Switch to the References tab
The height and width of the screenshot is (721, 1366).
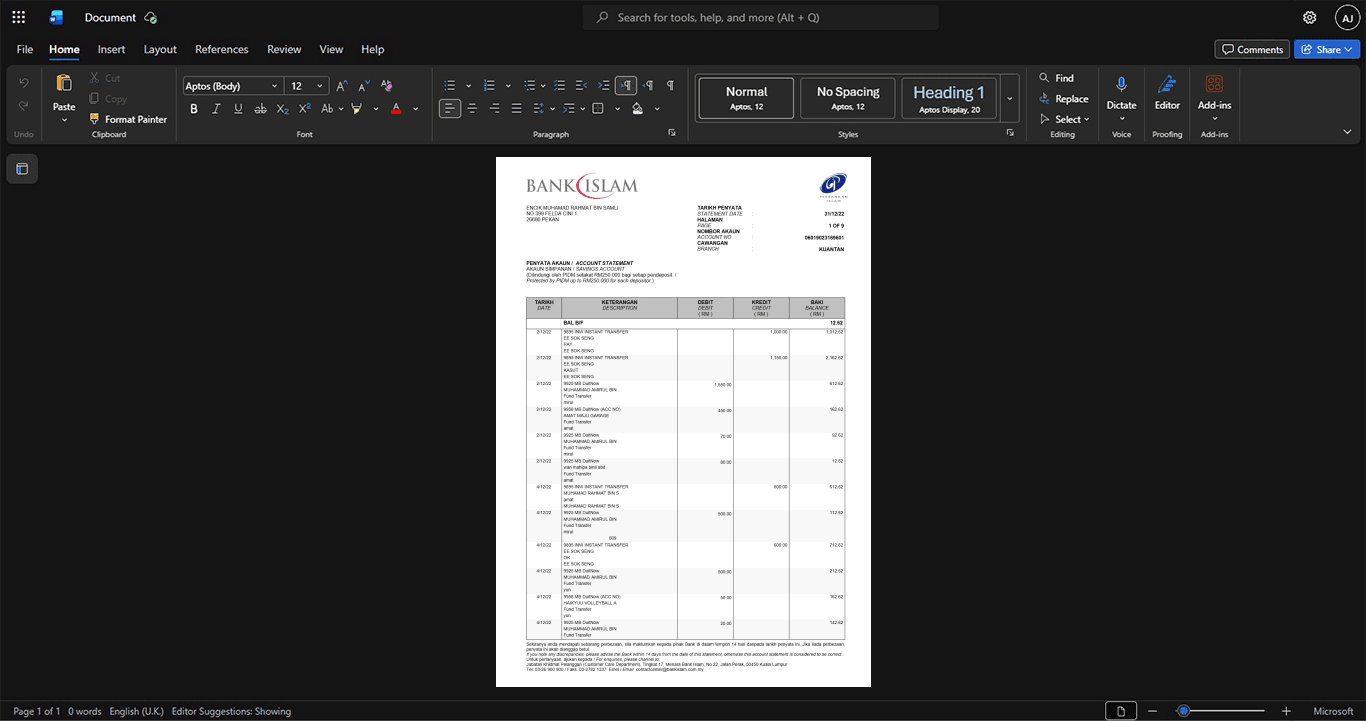(x=222, y=49)
